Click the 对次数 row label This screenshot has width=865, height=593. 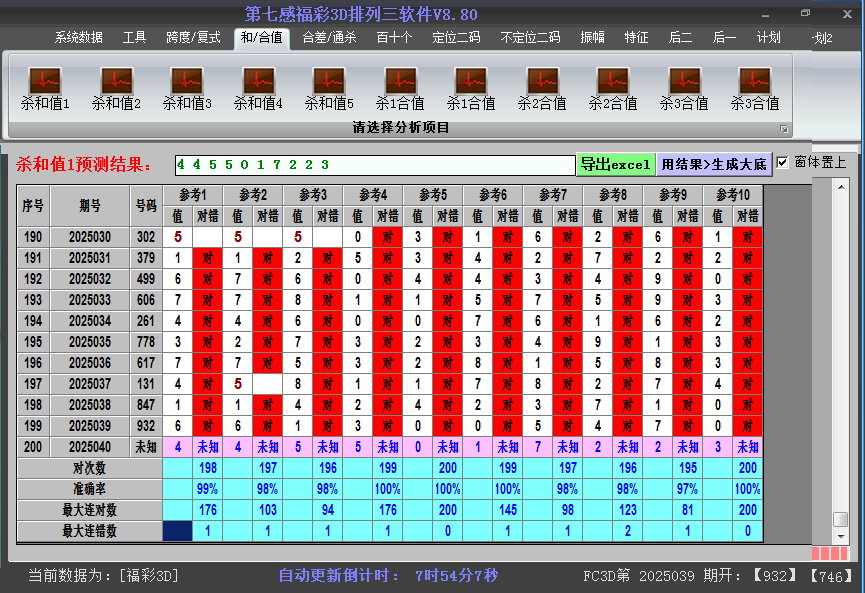89,468
